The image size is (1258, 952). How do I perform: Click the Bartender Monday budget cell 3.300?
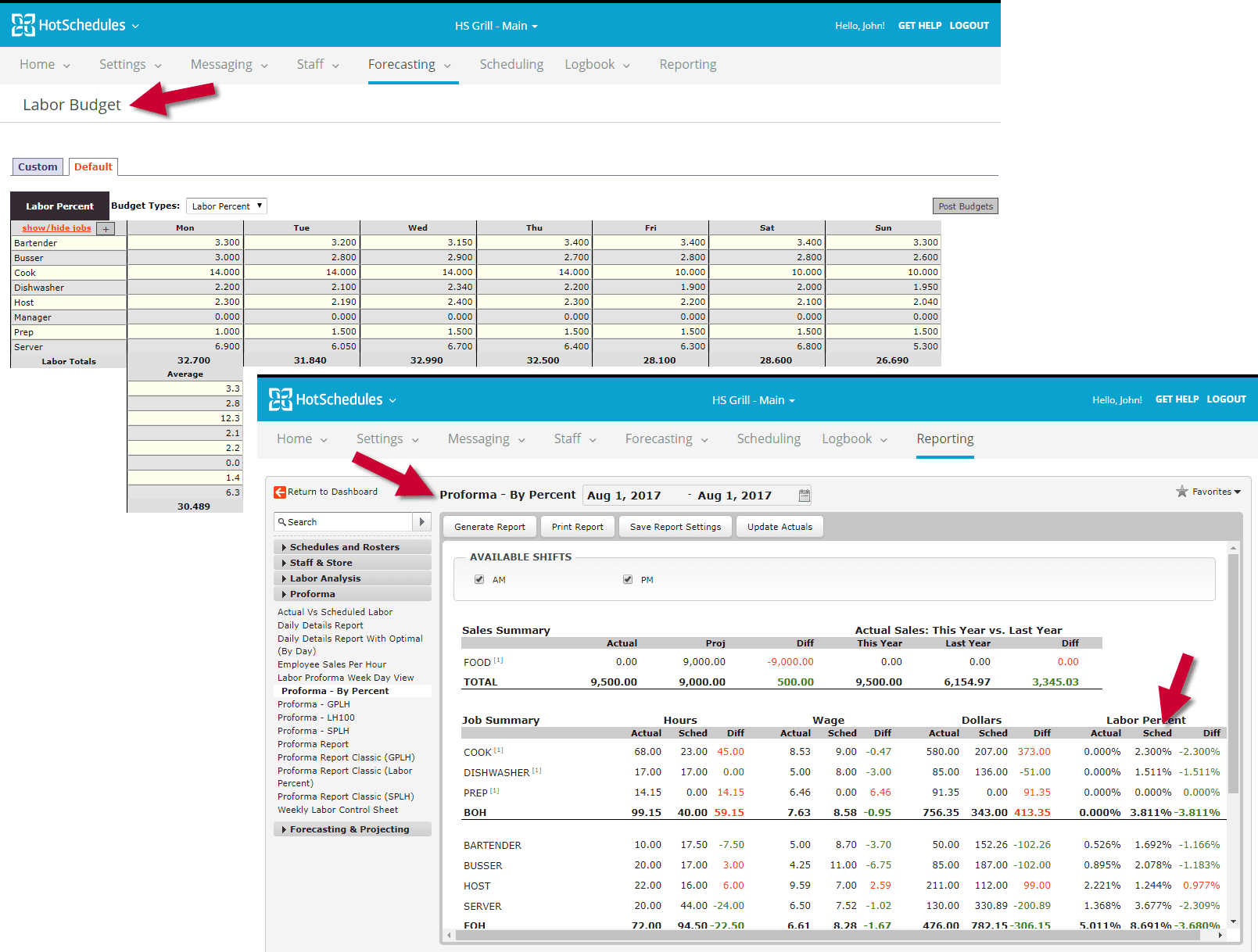pyautogui.click(x=185, y=243)
